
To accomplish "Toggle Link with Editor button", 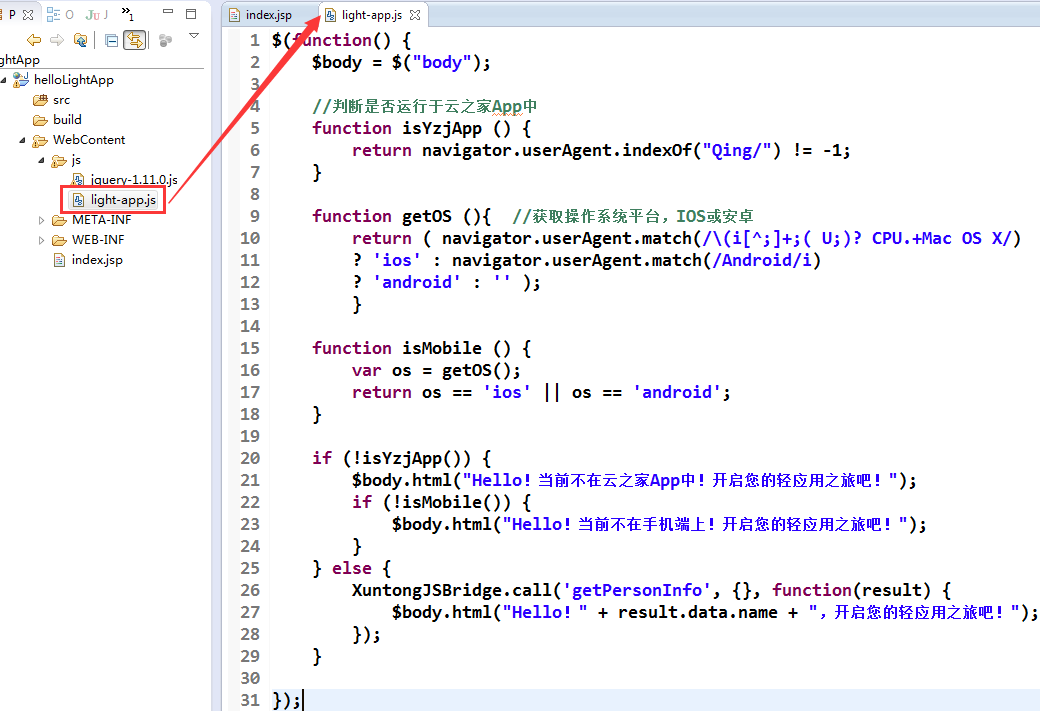I will [134, 40].
